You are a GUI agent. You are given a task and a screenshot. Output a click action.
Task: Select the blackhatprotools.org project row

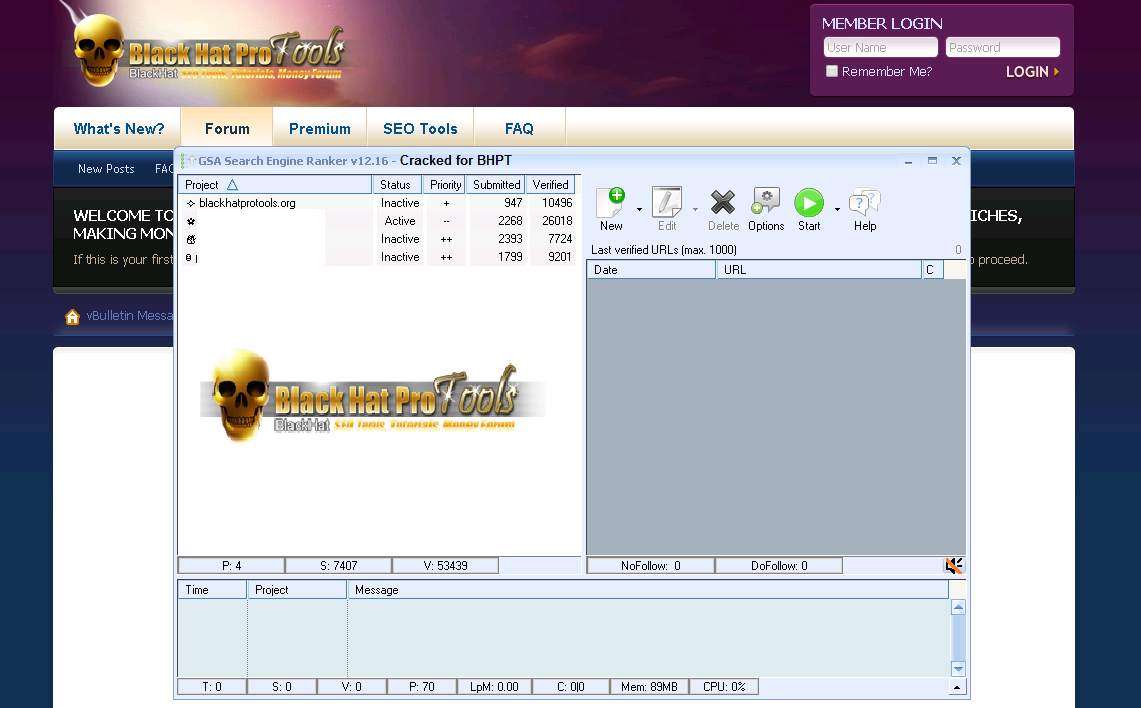(378, 203)
